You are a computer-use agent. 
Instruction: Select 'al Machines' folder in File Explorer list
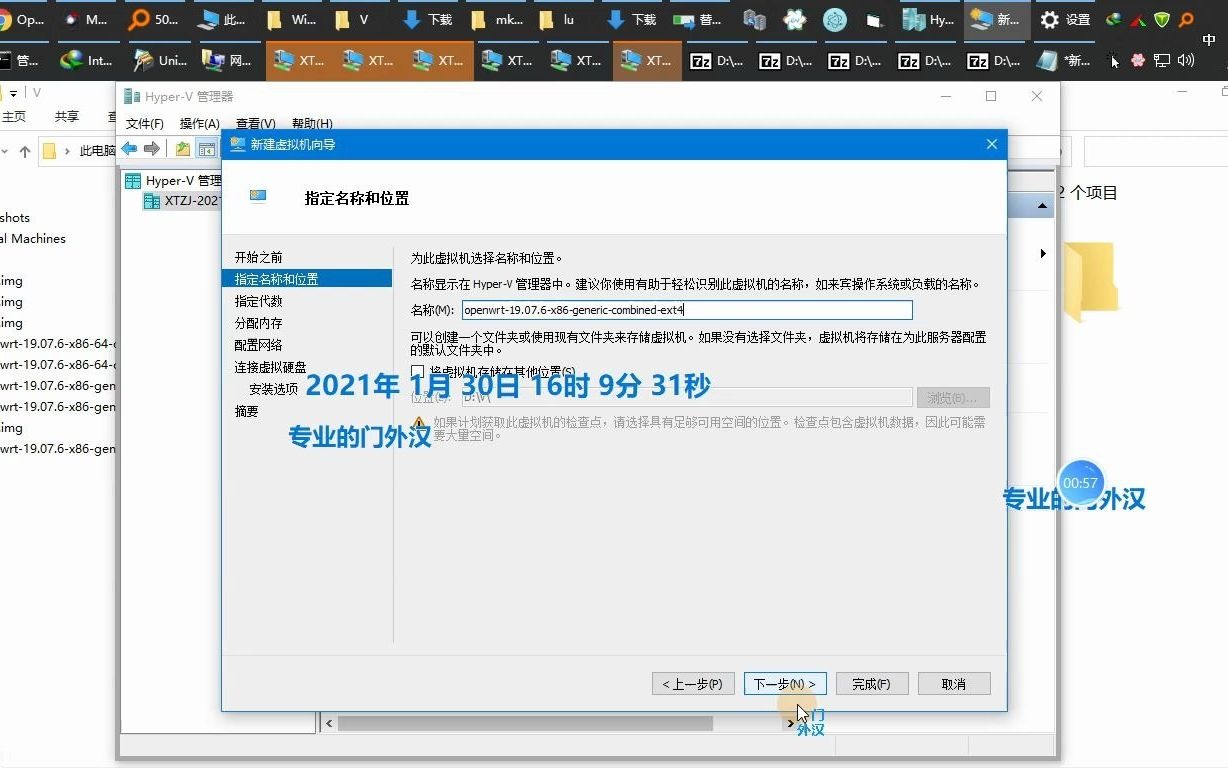pos(33,238)
